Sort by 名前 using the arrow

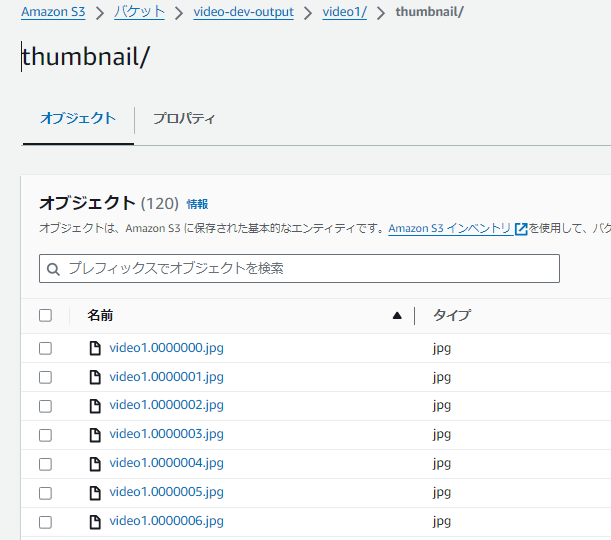397,315
